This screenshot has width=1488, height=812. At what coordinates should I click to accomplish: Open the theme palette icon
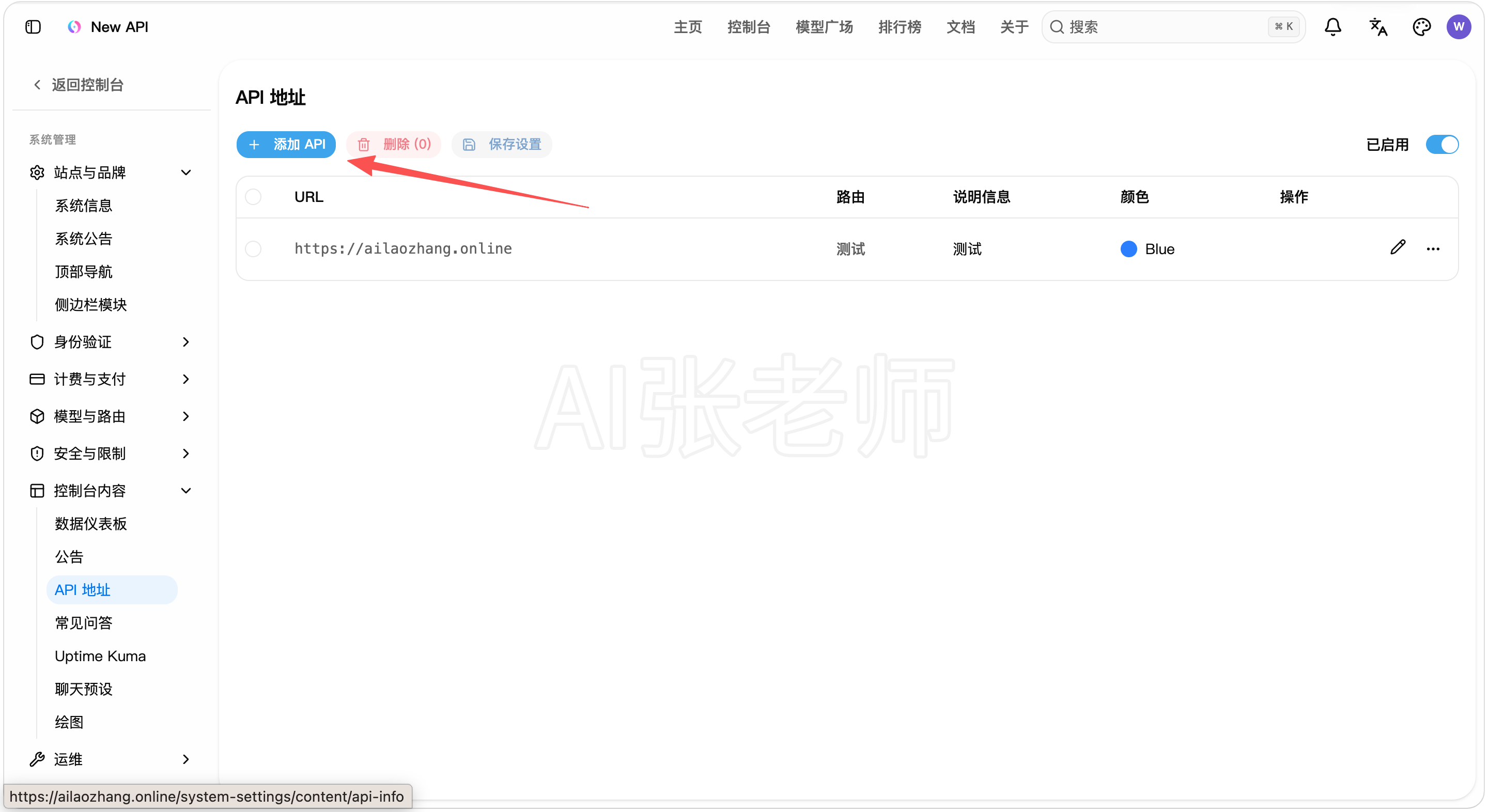tap(1421, 26)
